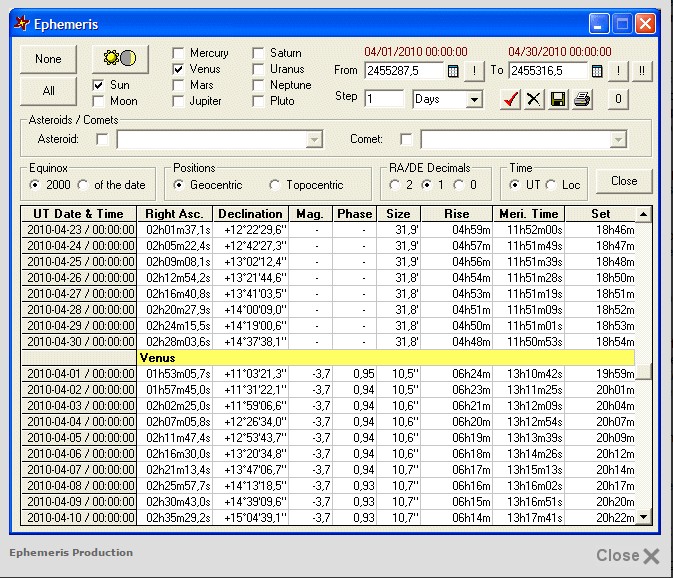Click the Step value field
The width and height of the screenshot is (673, 578).
pos(384,99)
